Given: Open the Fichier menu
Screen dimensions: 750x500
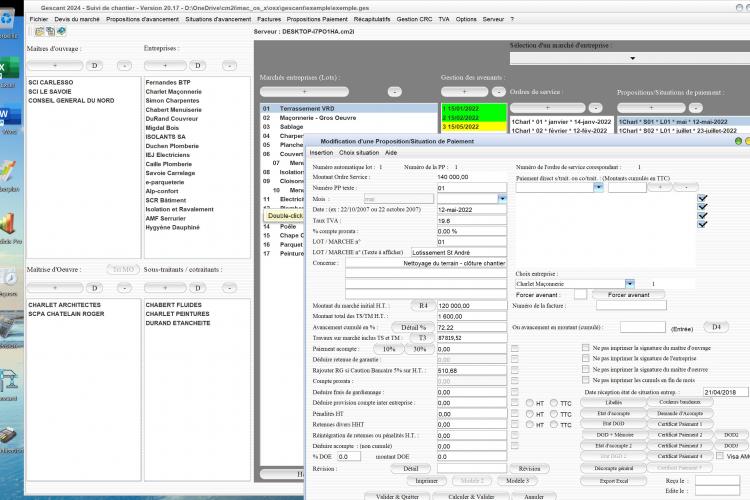Looking at the screenshot, I should 39,19.
